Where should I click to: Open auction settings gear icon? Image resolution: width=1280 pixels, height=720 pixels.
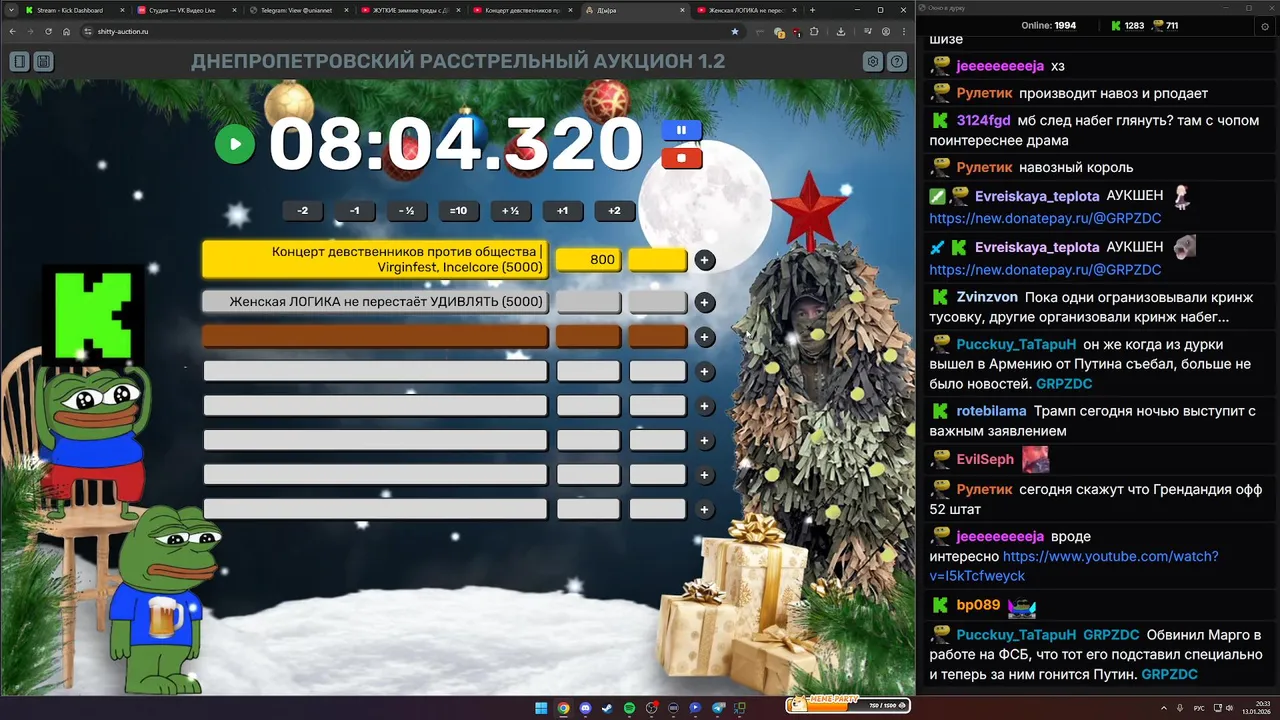[873, 61]
